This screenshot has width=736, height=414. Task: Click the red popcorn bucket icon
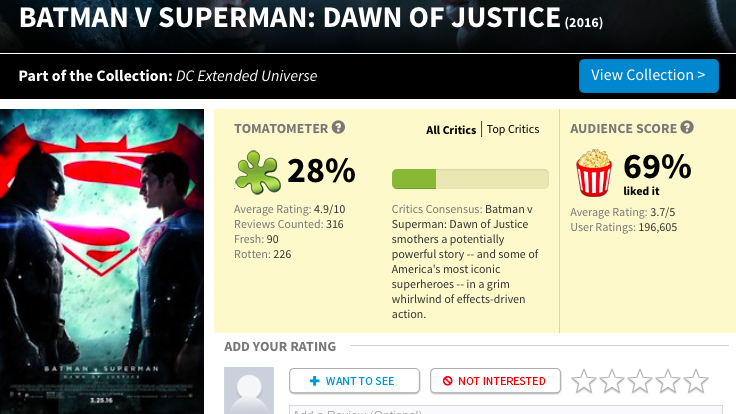click(x=594, y=173)
